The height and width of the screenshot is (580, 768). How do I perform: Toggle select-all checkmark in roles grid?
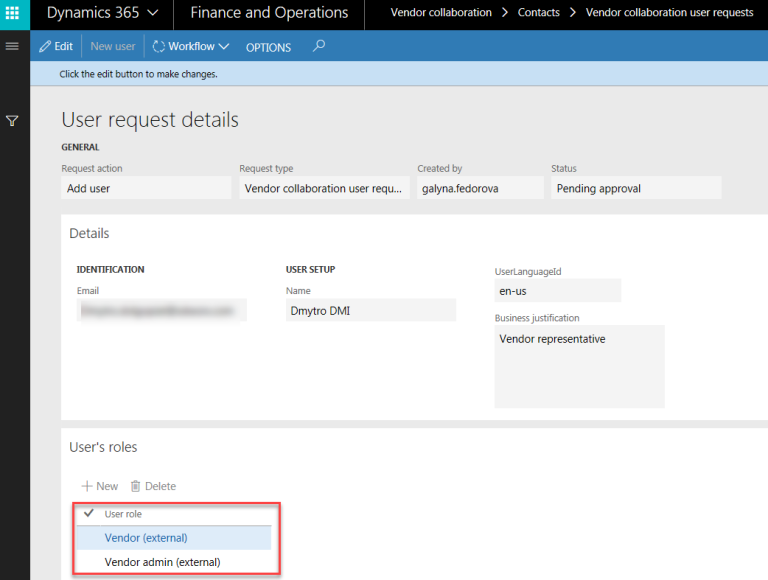[88, 513]
